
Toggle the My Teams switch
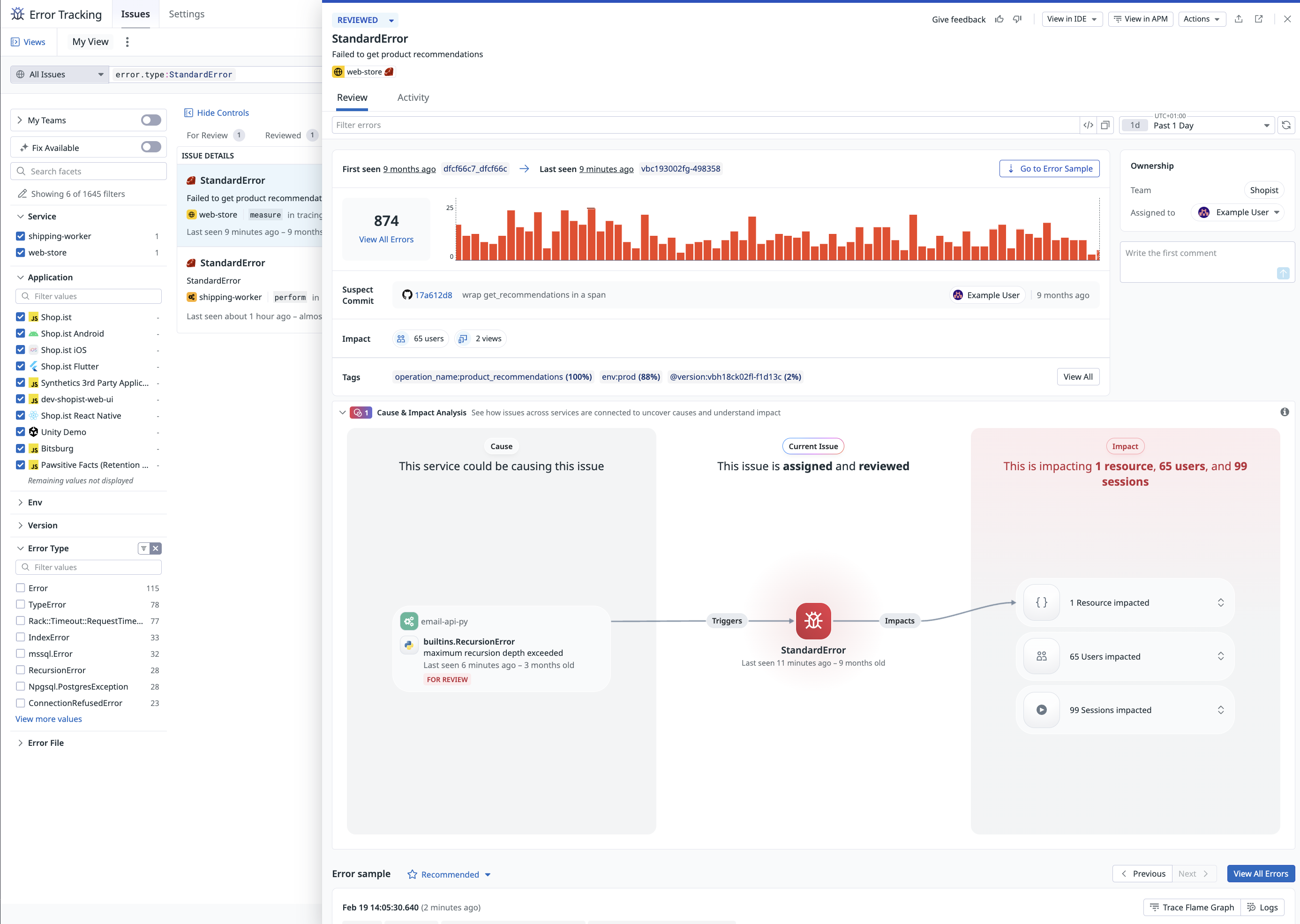(151, 120)
